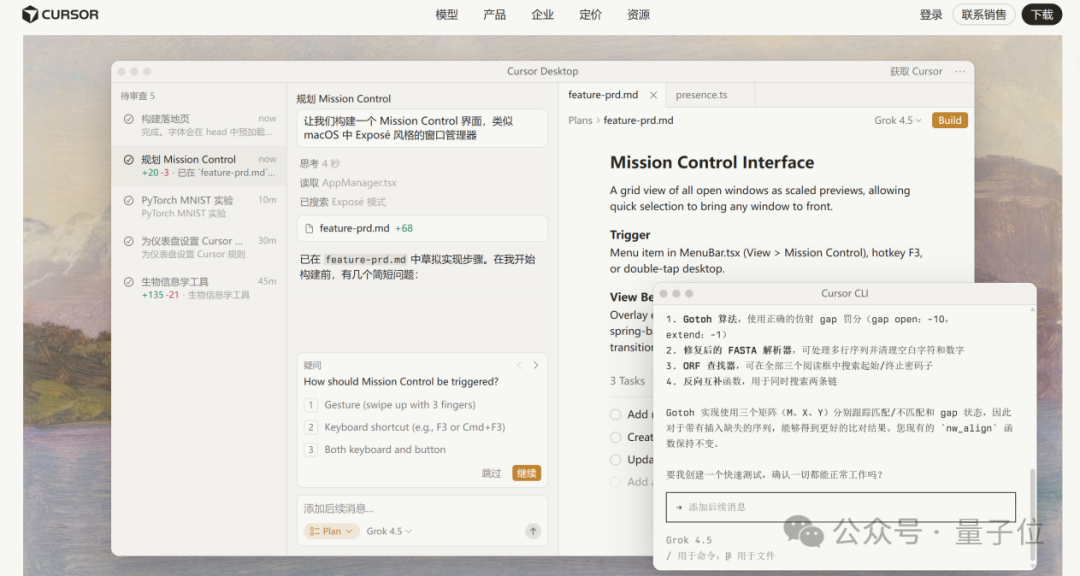The image size is (1080, 576).
Task: Go to the 定价 page
Action: [590, 14]
